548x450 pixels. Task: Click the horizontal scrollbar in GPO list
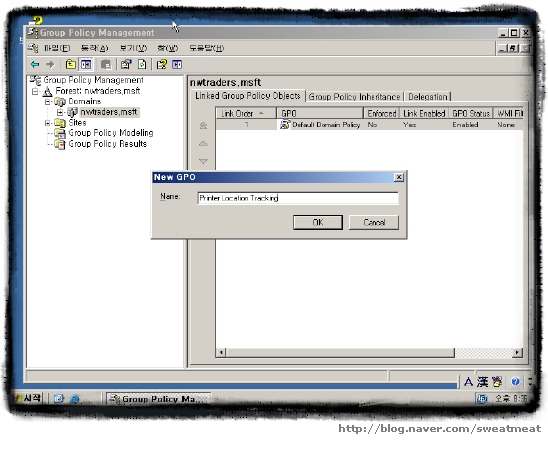click(x=369, y=353)
